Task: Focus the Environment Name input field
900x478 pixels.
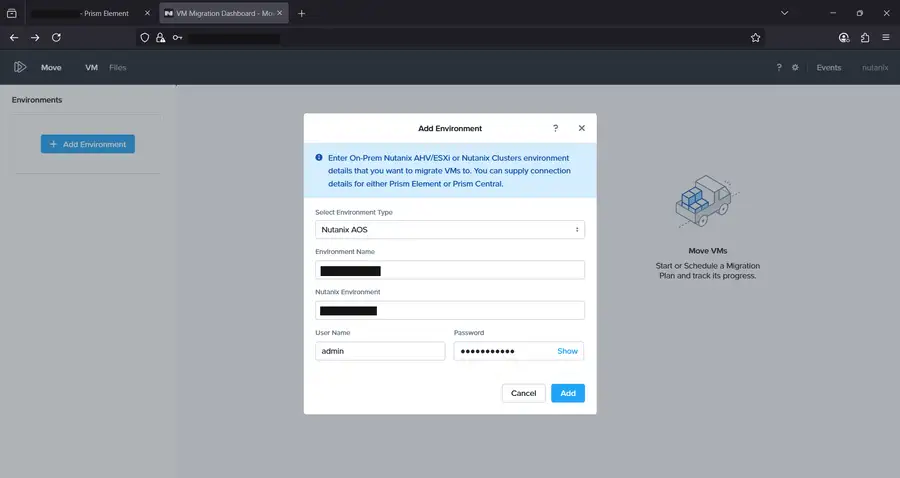Action: 450,270
